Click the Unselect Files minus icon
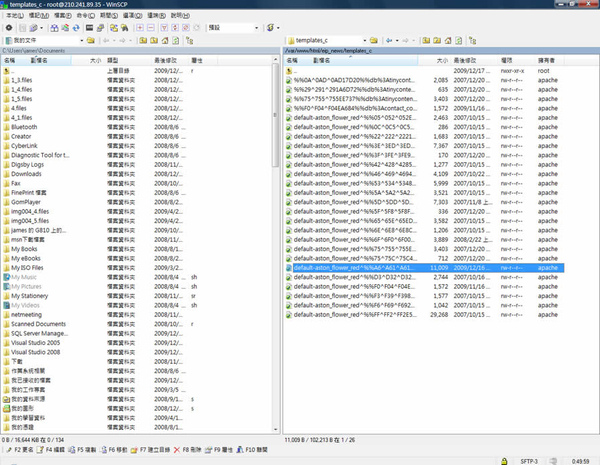Screen dimensions: 600x465 [150, 28]
